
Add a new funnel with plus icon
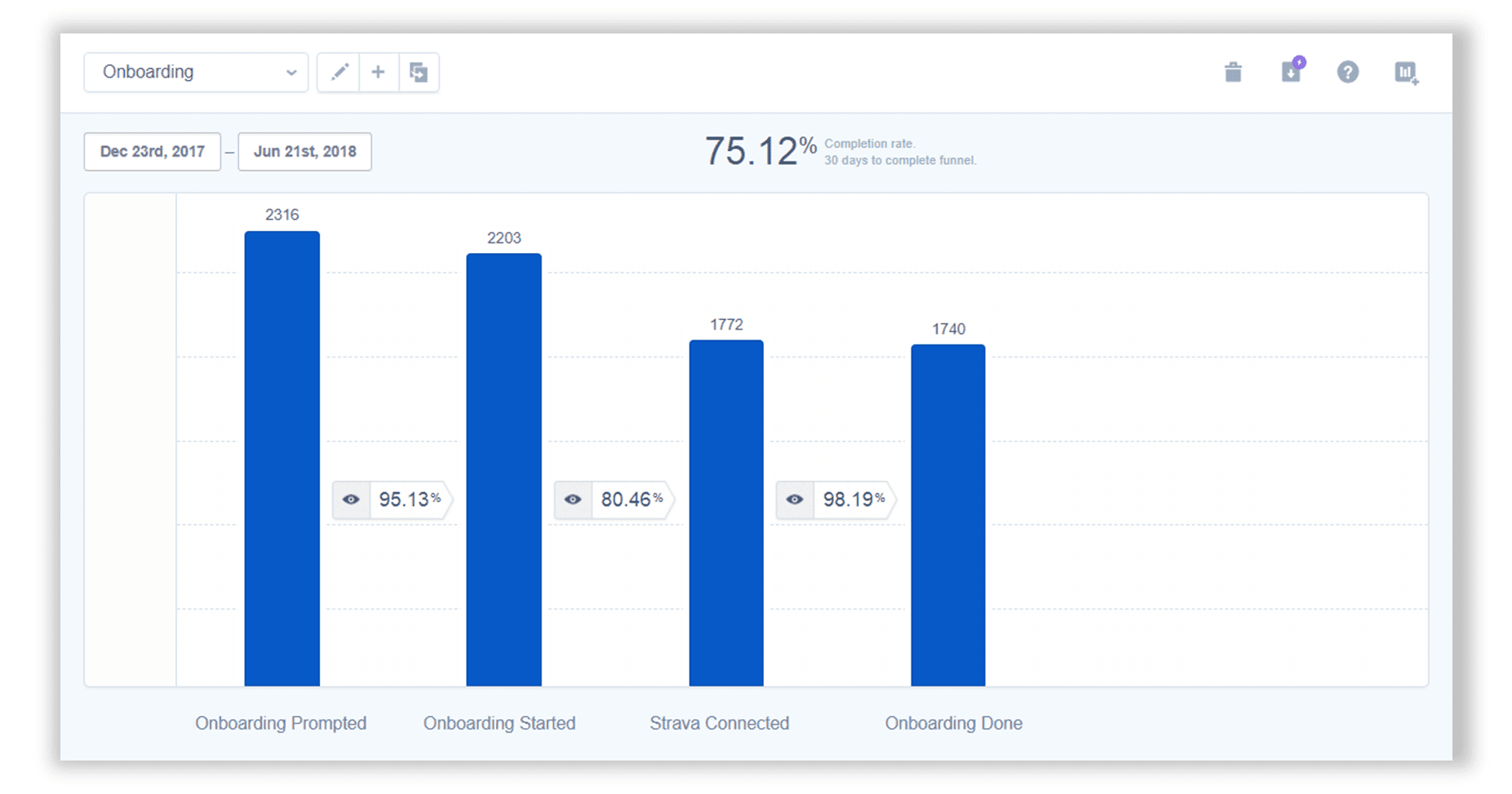(378, 73)
